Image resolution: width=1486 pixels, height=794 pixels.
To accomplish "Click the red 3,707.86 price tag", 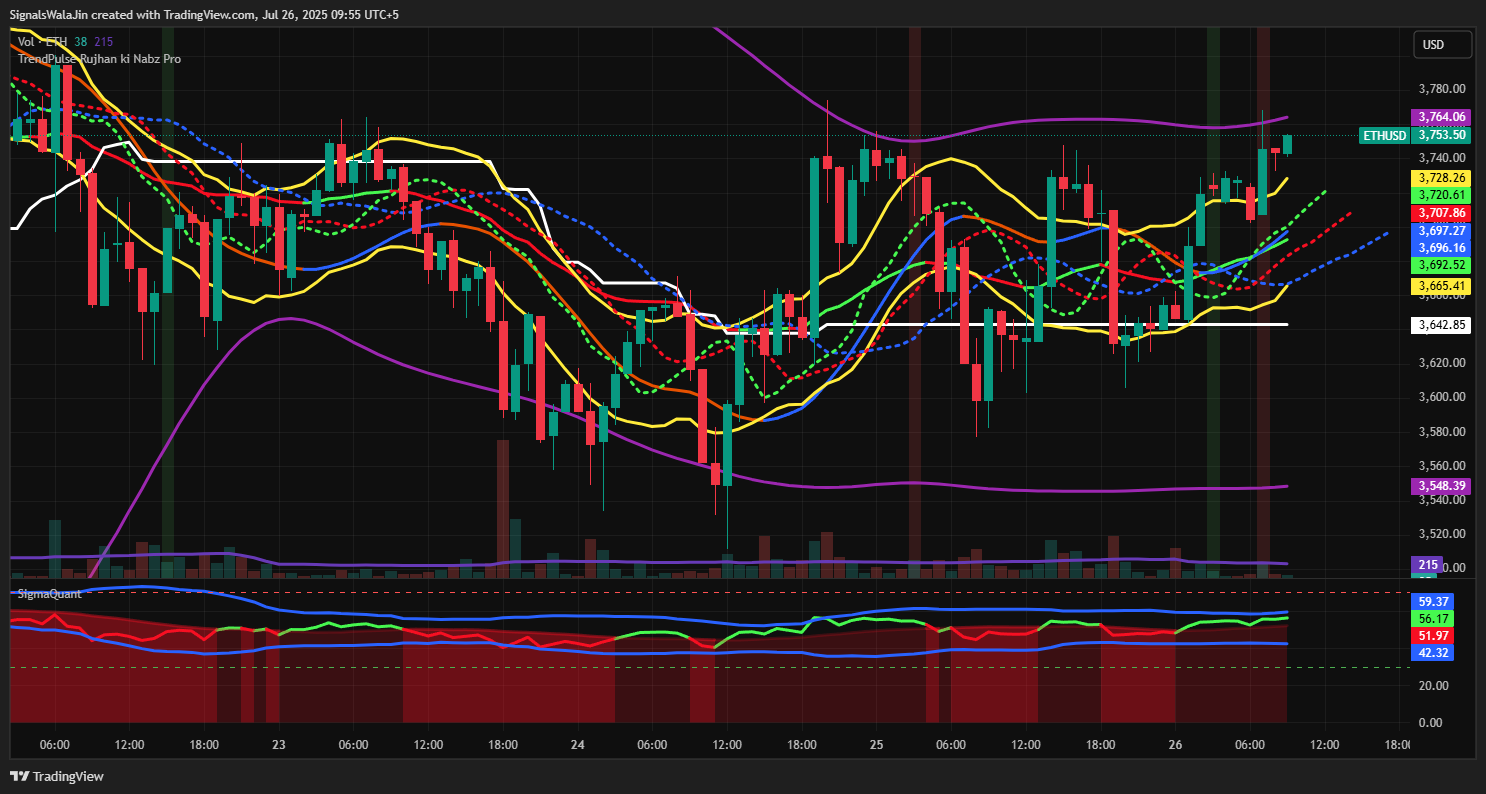I will point(1441,213).
